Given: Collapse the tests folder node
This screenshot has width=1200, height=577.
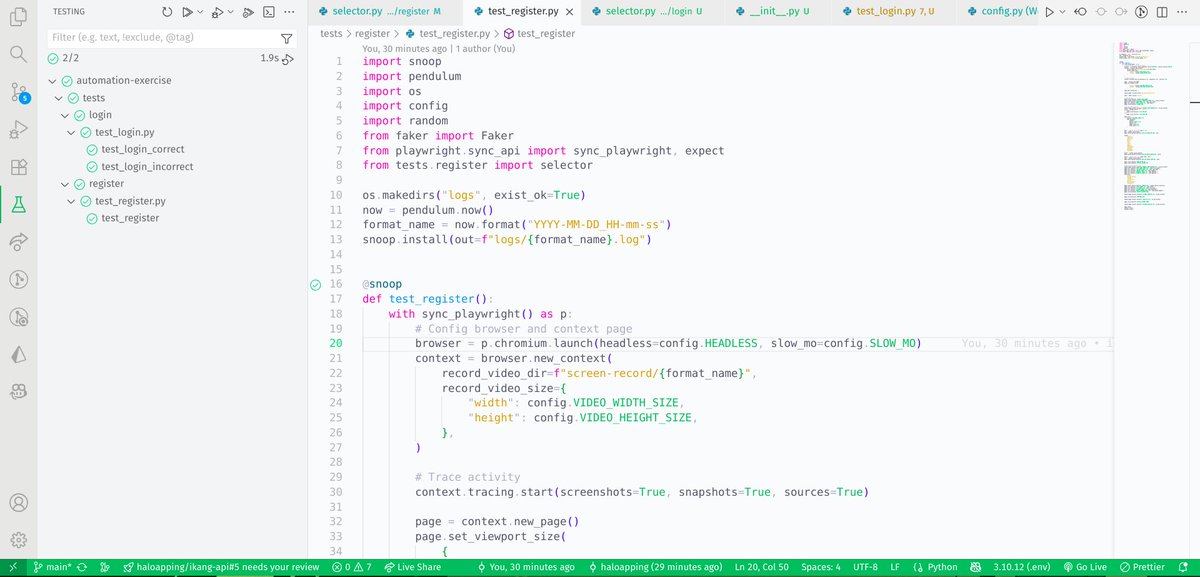Looking at the screenshot, I should [60, 98].
